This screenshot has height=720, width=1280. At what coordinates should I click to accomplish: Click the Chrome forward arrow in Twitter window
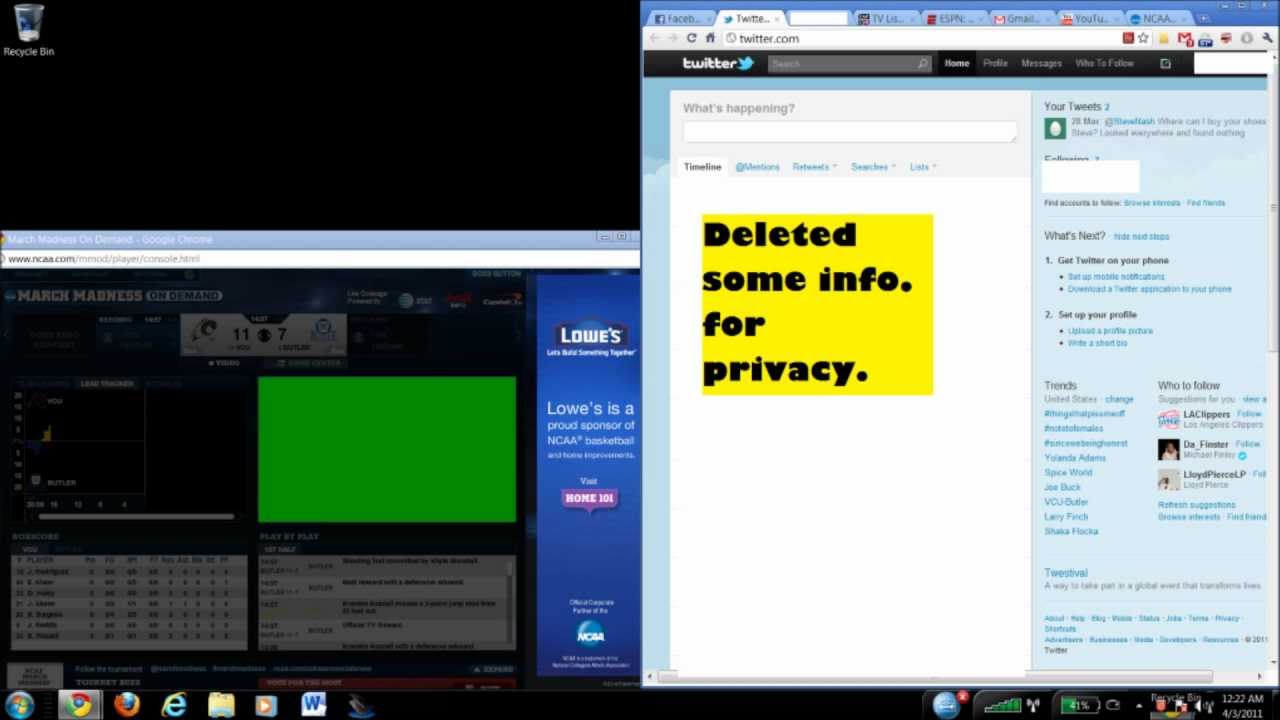point(672,38)
